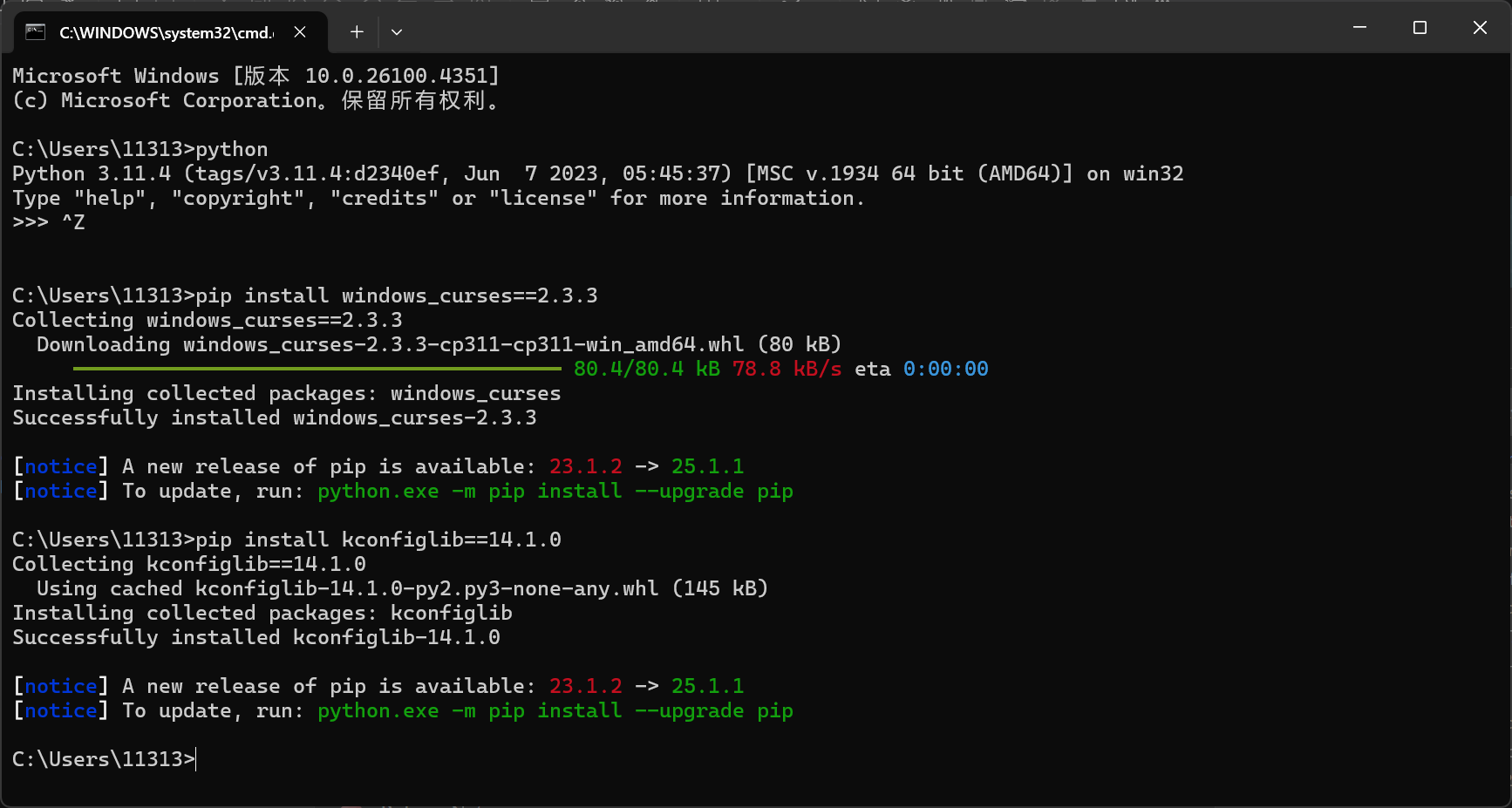The height and width of the screenshot is (808, 1512).
Task: Click the 'Downloading windows_curses-2.3.3-cp311' line
Action: point(439,344)
